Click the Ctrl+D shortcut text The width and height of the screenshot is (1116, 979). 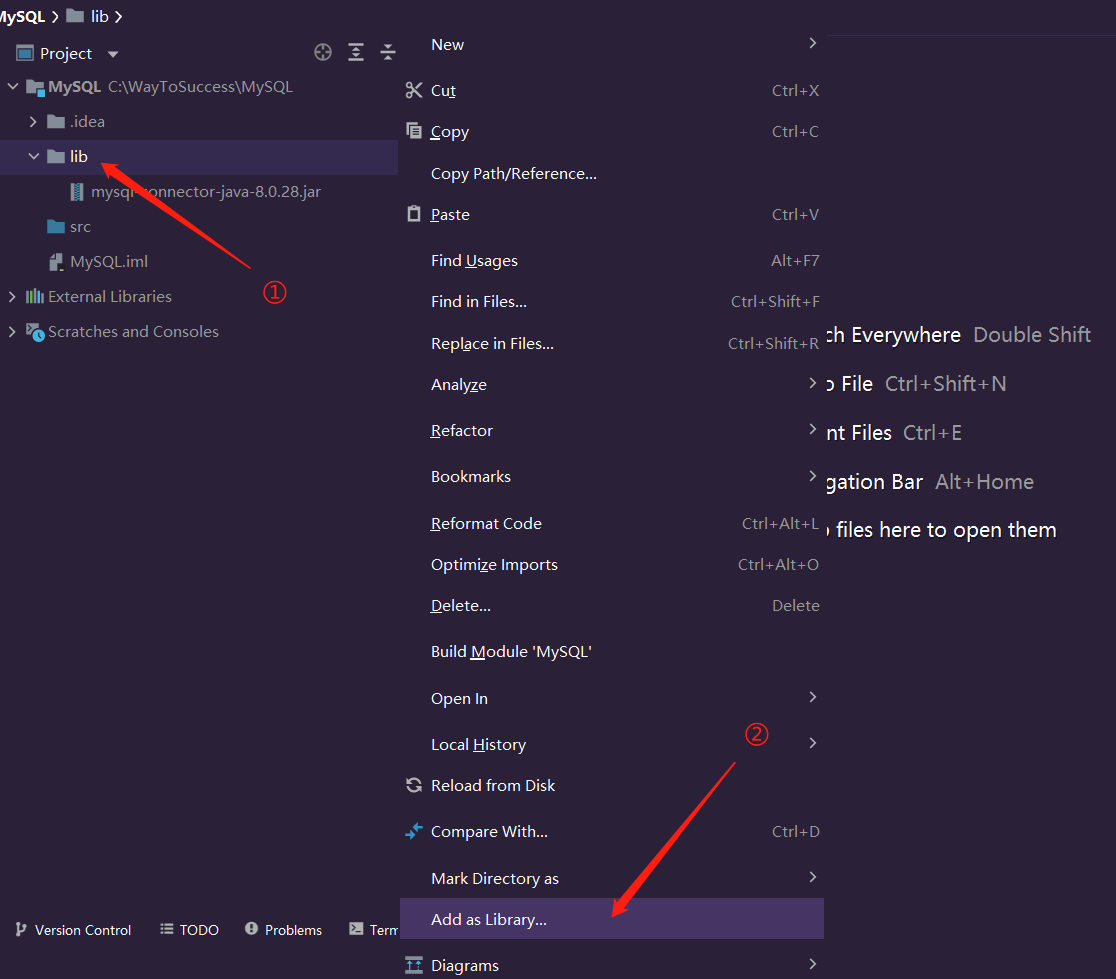pyautogui.click(x=796, y=831)
